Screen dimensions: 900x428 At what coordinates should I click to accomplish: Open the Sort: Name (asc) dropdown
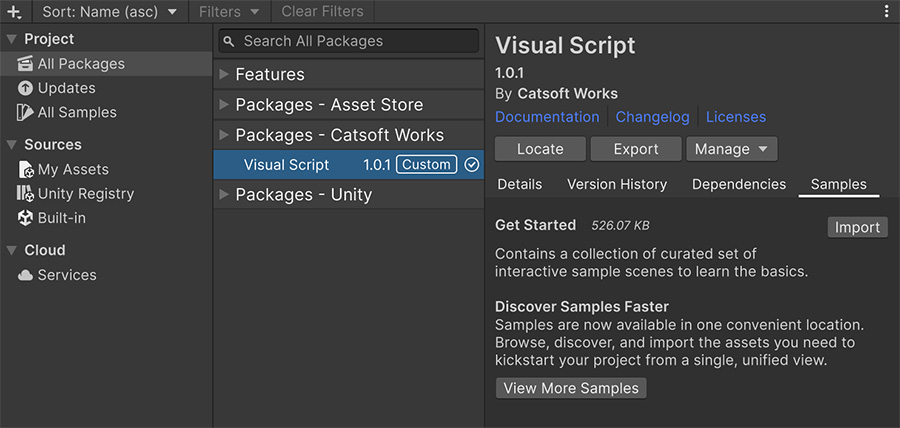pyautogui.click(x=110, y=11)
